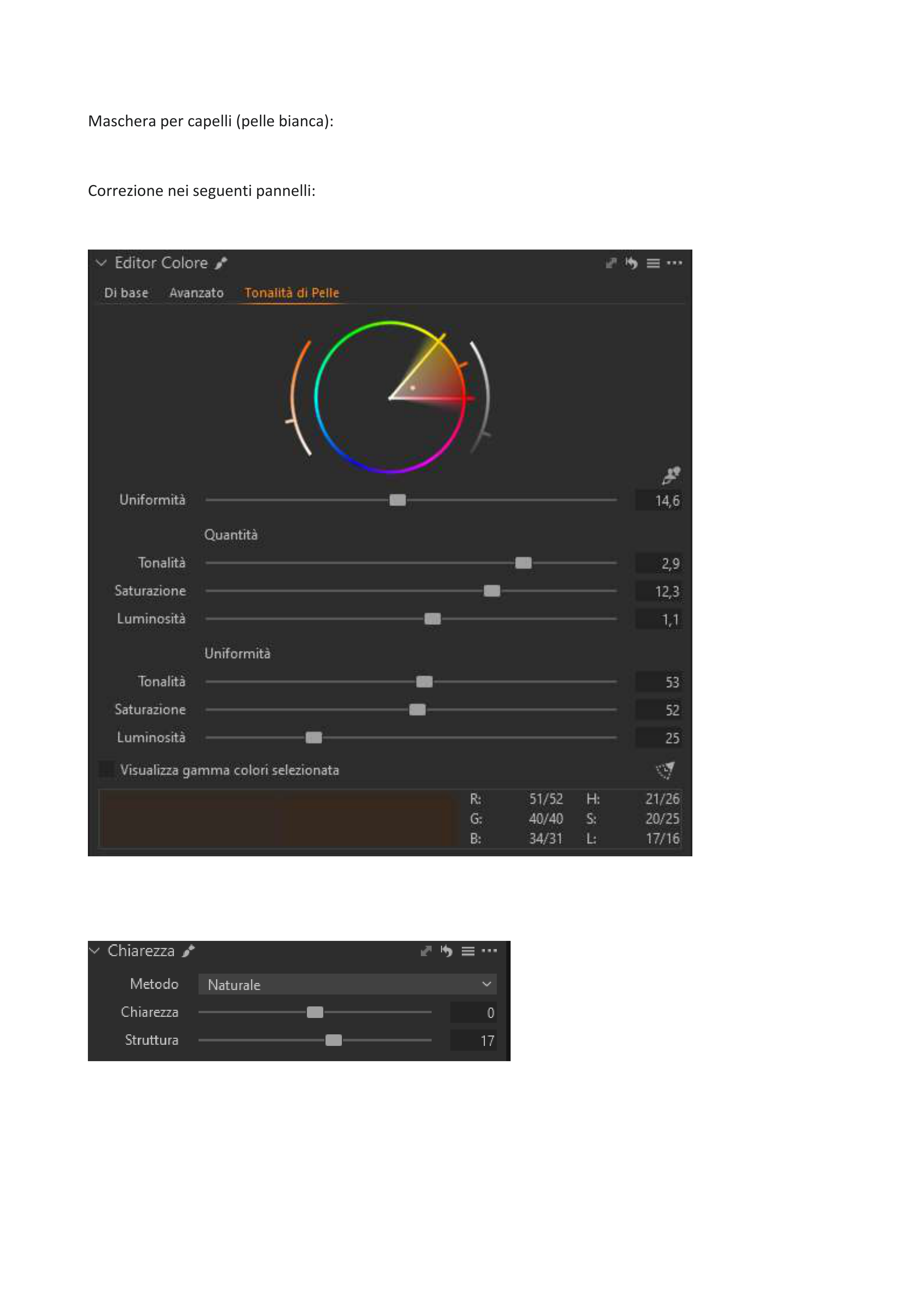Reset the Chiarezza tool with its undo arrow
This screenshot has width=924, height=1307.
447,951
